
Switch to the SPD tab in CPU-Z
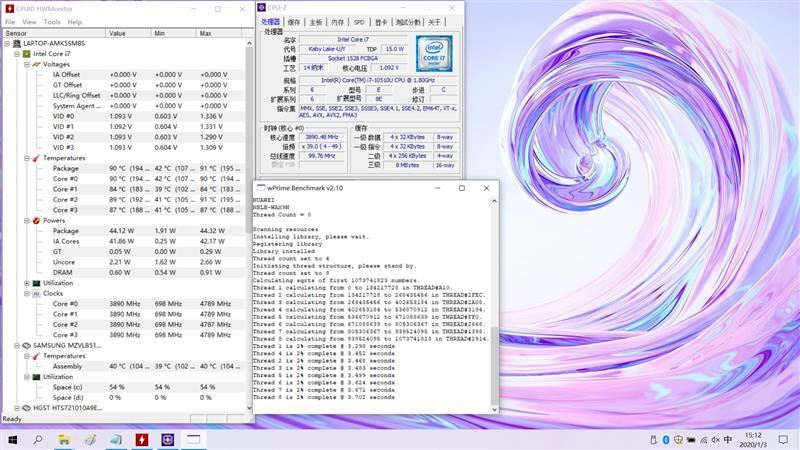tap(359, 22)
